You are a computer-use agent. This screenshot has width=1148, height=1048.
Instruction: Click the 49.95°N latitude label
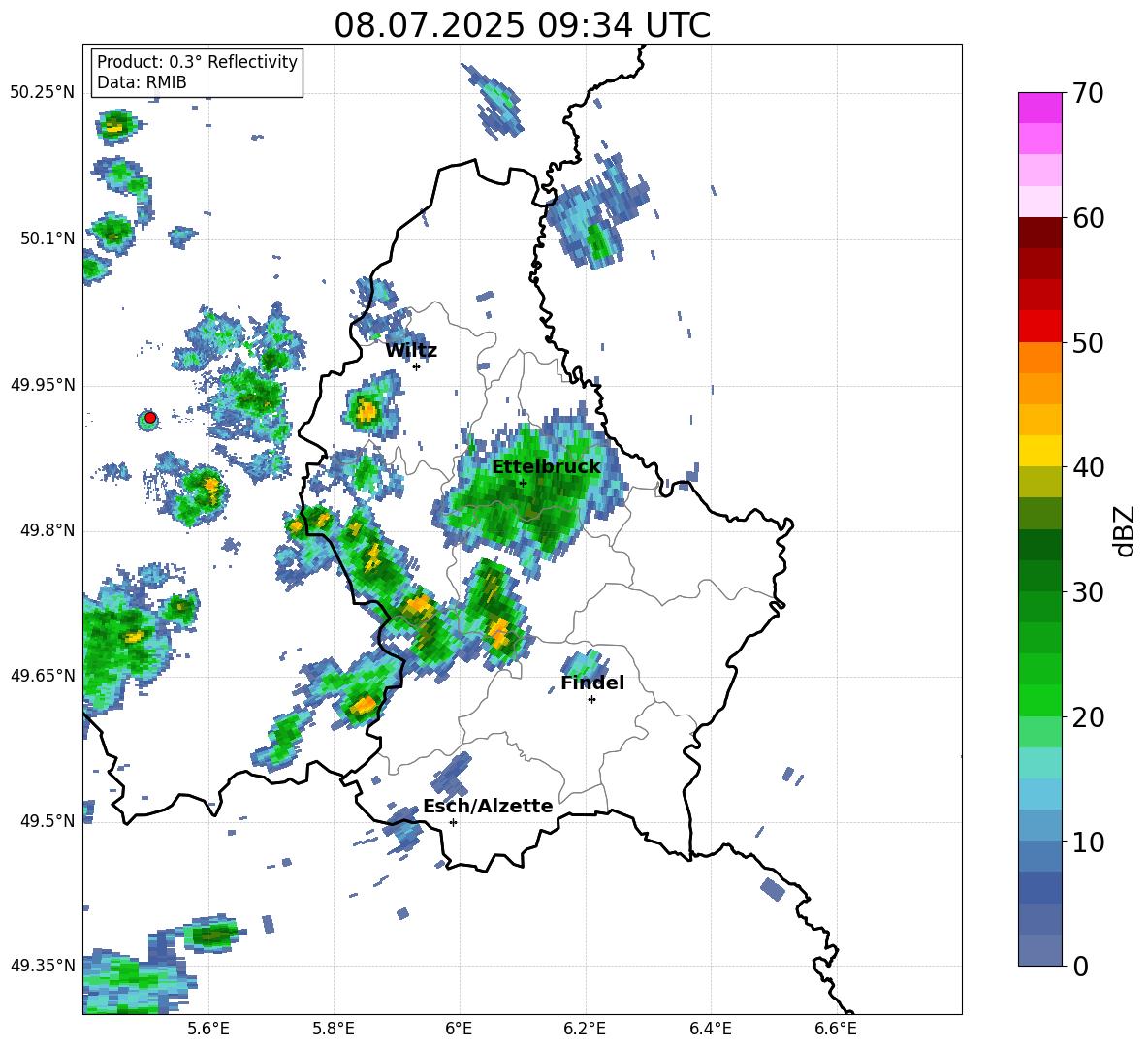pyautogui.click(x=43, y=385)
